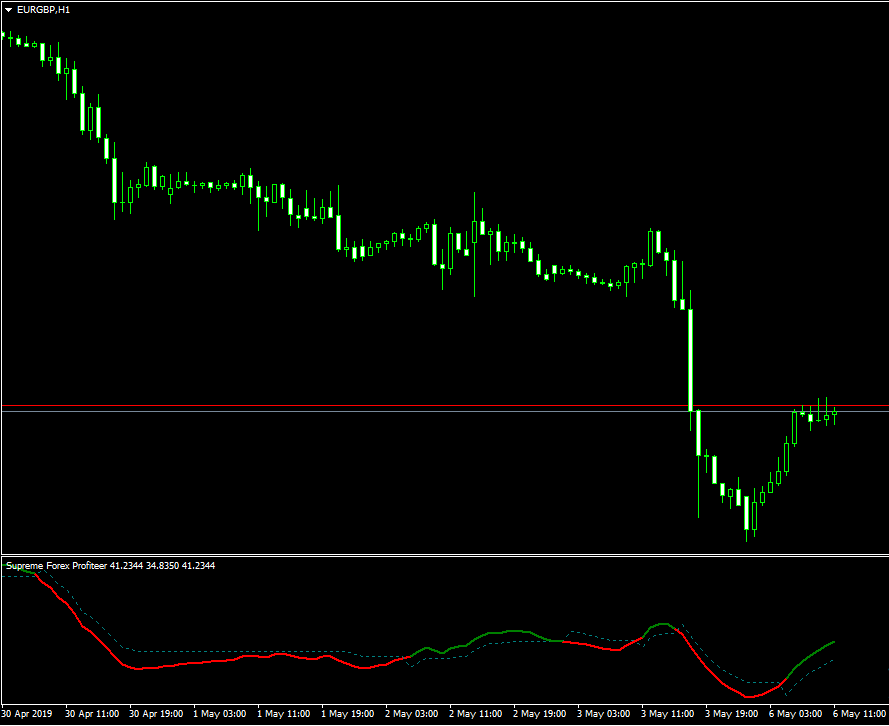Click the 6 May 03:00 time axis label

[x=796, y=715]
